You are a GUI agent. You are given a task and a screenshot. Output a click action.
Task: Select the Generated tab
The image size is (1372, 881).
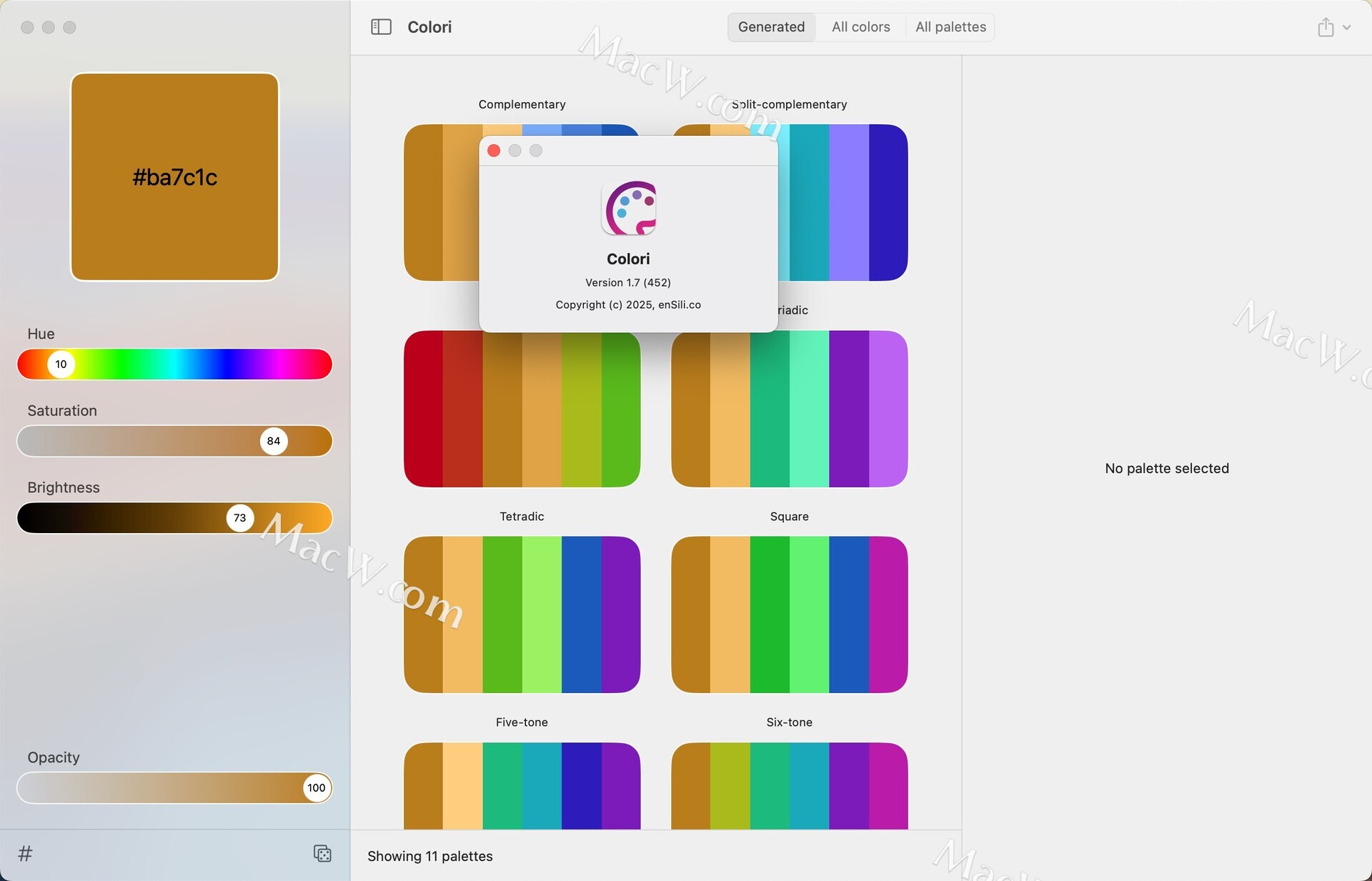pos(771,27)
